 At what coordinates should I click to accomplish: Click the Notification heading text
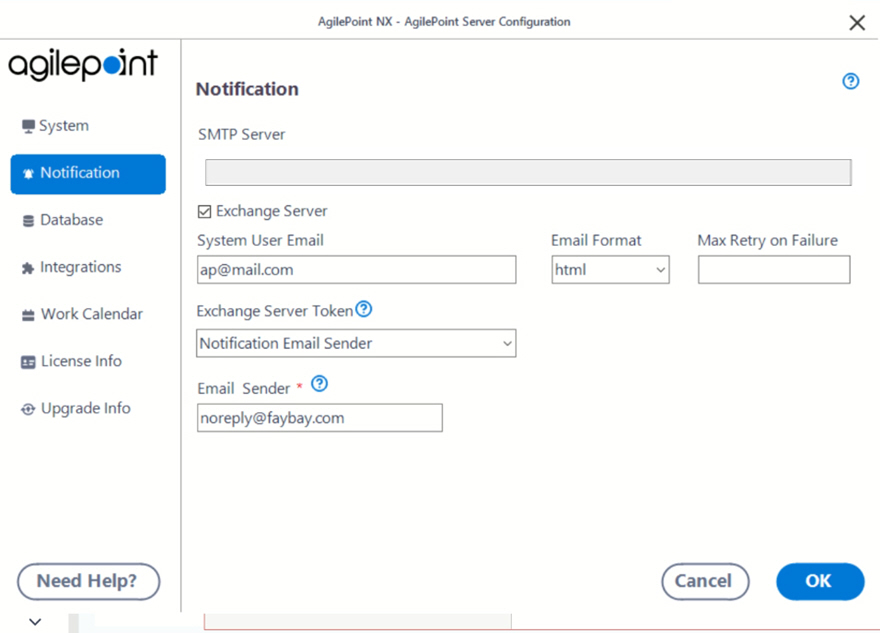[x=247, y=89]
